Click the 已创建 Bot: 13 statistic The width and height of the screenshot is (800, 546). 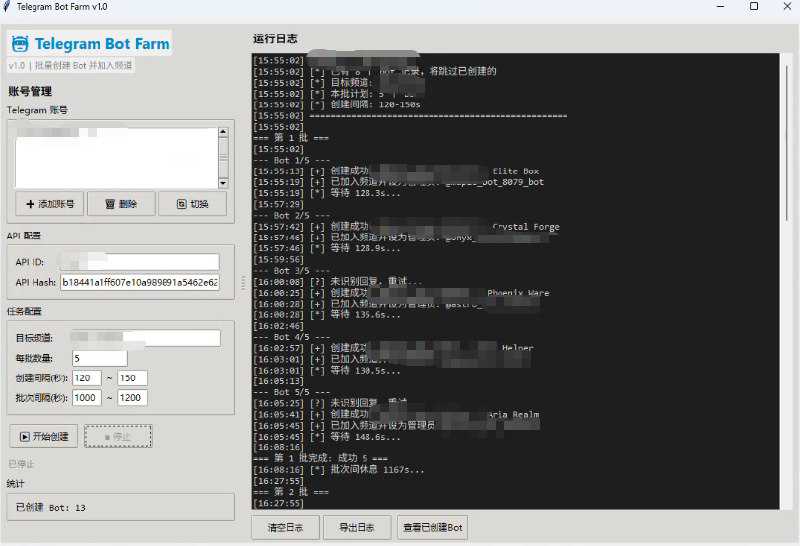coord(51,508)
